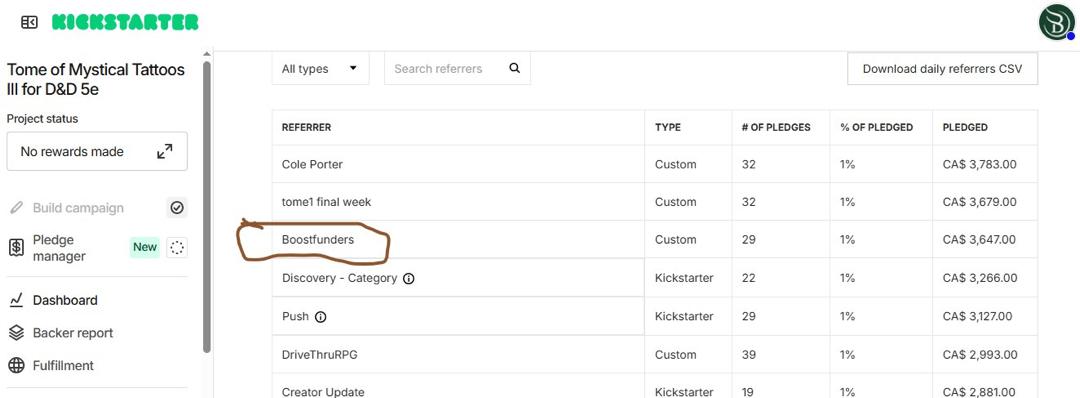Click the Search referrers input field
The image size is (1080, 398).
tap(457, 69)
